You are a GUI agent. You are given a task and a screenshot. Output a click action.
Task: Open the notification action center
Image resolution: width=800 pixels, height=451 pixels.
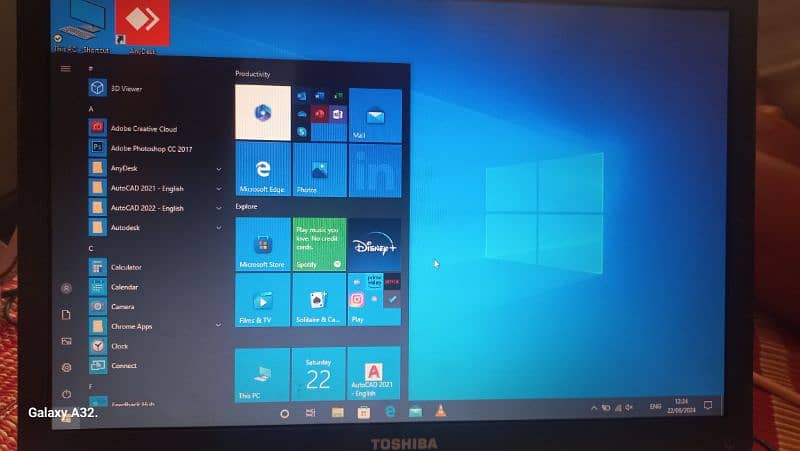708,405
